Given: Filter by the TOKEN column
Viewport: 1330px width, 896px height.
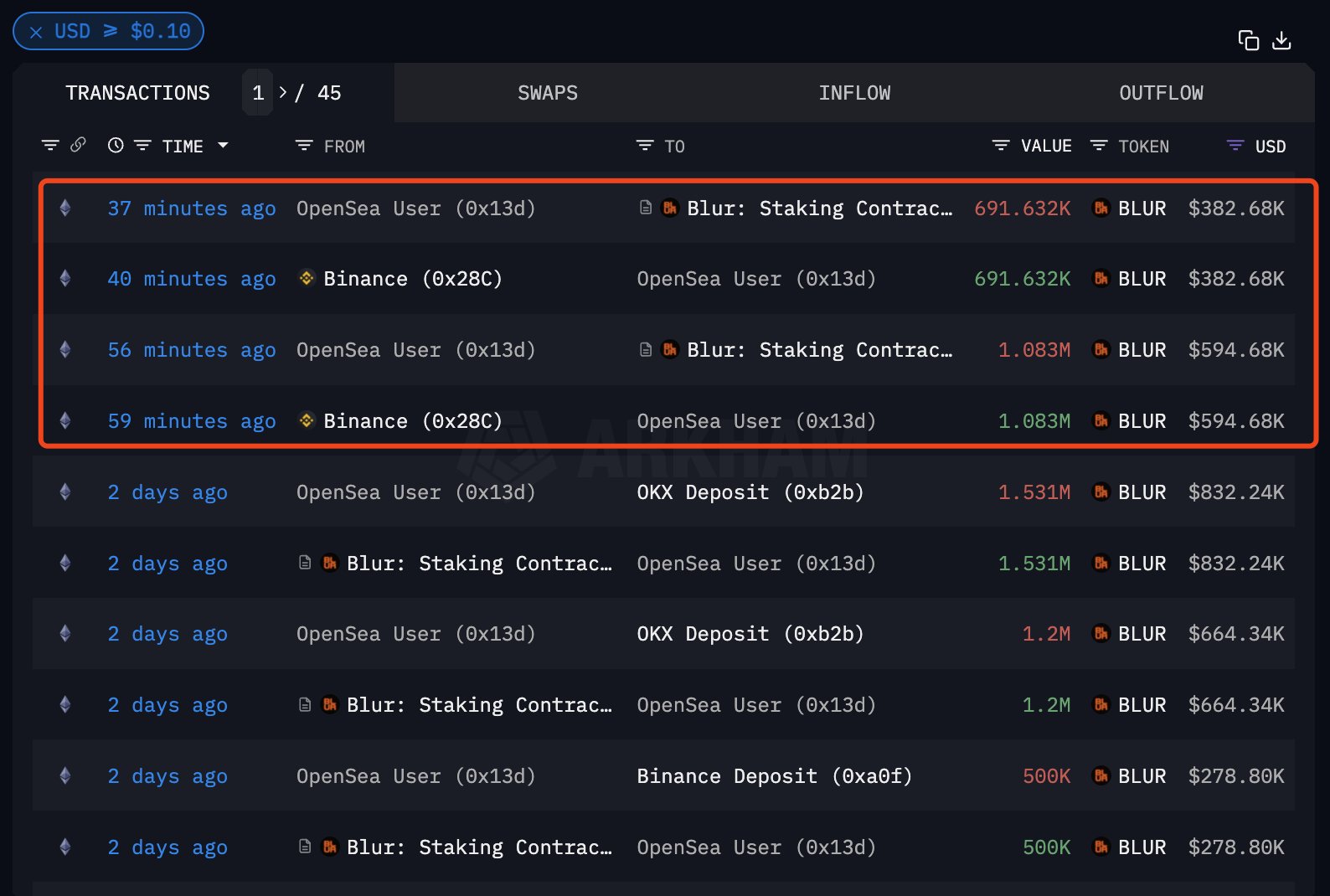Looking at the screenshot, I should point(1099,146).
